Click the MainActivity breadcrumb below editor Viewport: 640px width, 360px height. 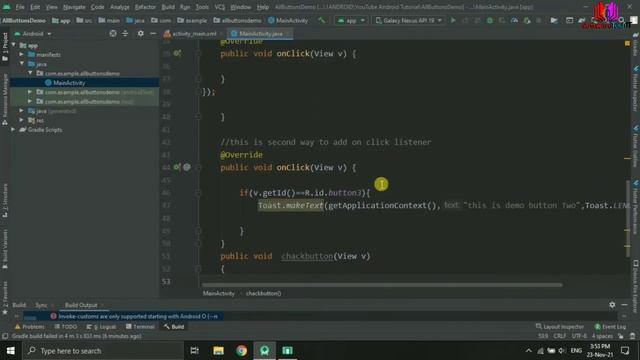point(219,293)
